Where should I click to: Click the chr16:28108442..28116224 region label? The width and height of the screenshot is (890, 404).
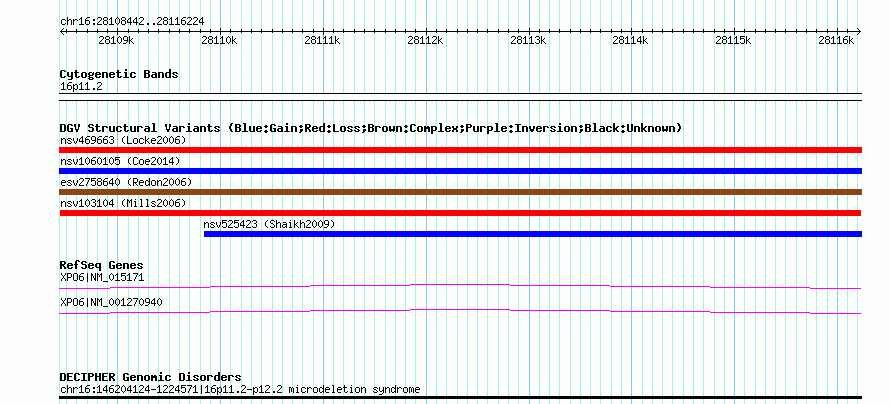point(132,22)
